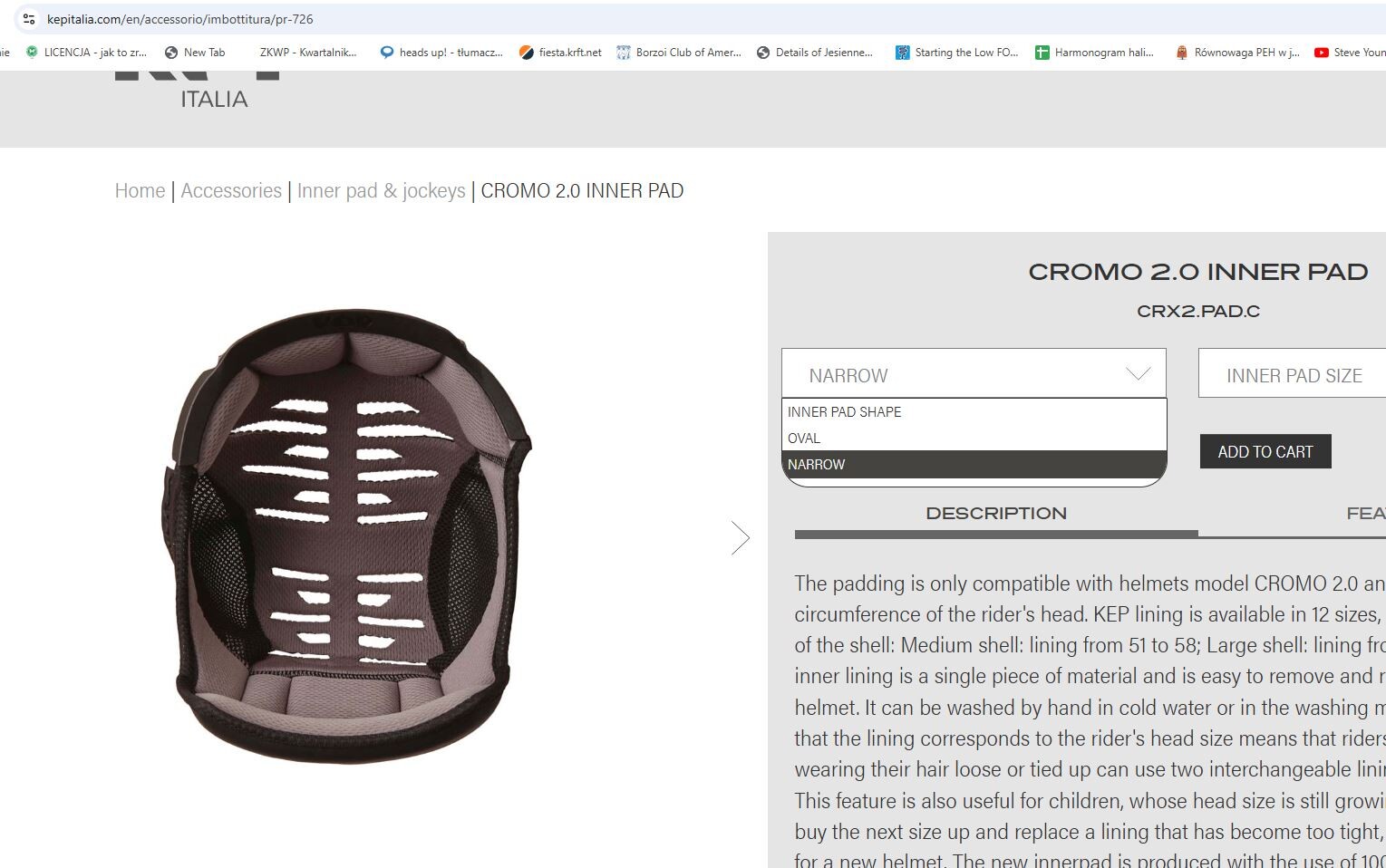The width and height of the screenshot is (1386, 868).
Task: Open the INNER PAD SIZE dropdown
Action: click(x=1292, y=373)
